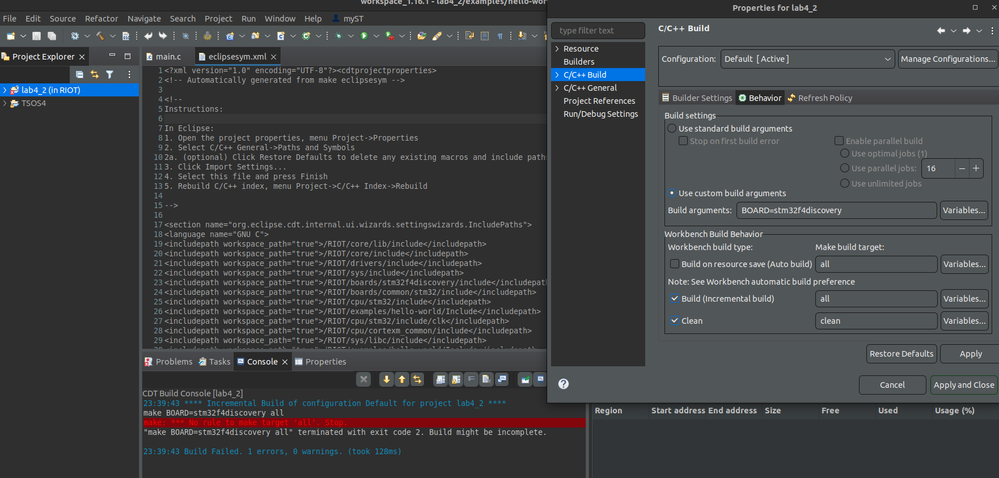Click the console scroll-down arrow icon
The image size is (999, 478).
pos(386,379)
